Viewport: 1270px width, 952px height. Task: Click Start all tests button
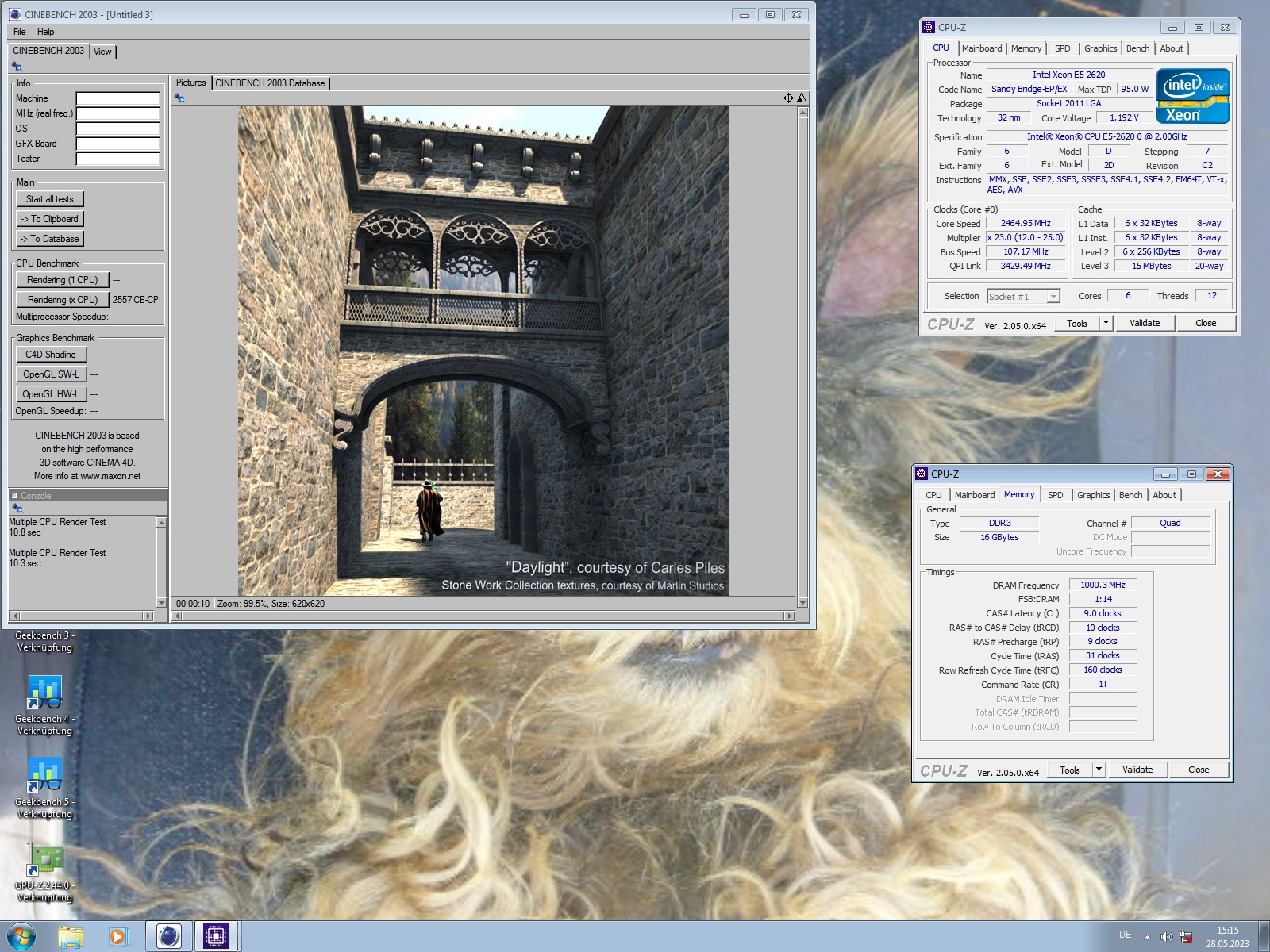tap(50, 199)
